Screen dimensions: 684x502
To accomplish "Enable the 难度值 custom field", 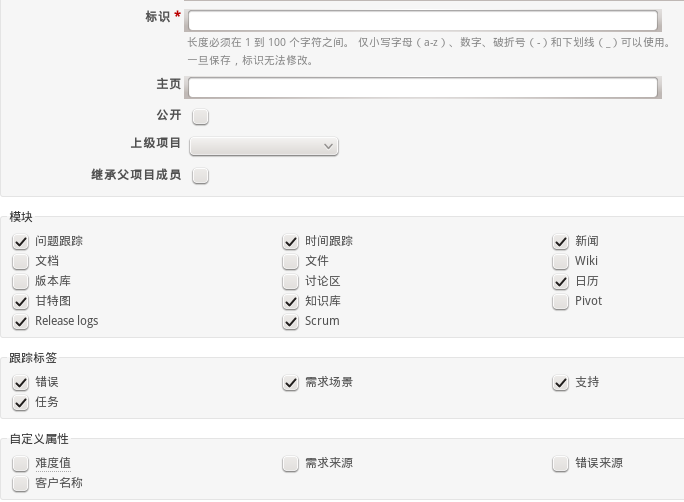I will click(21, 464).
